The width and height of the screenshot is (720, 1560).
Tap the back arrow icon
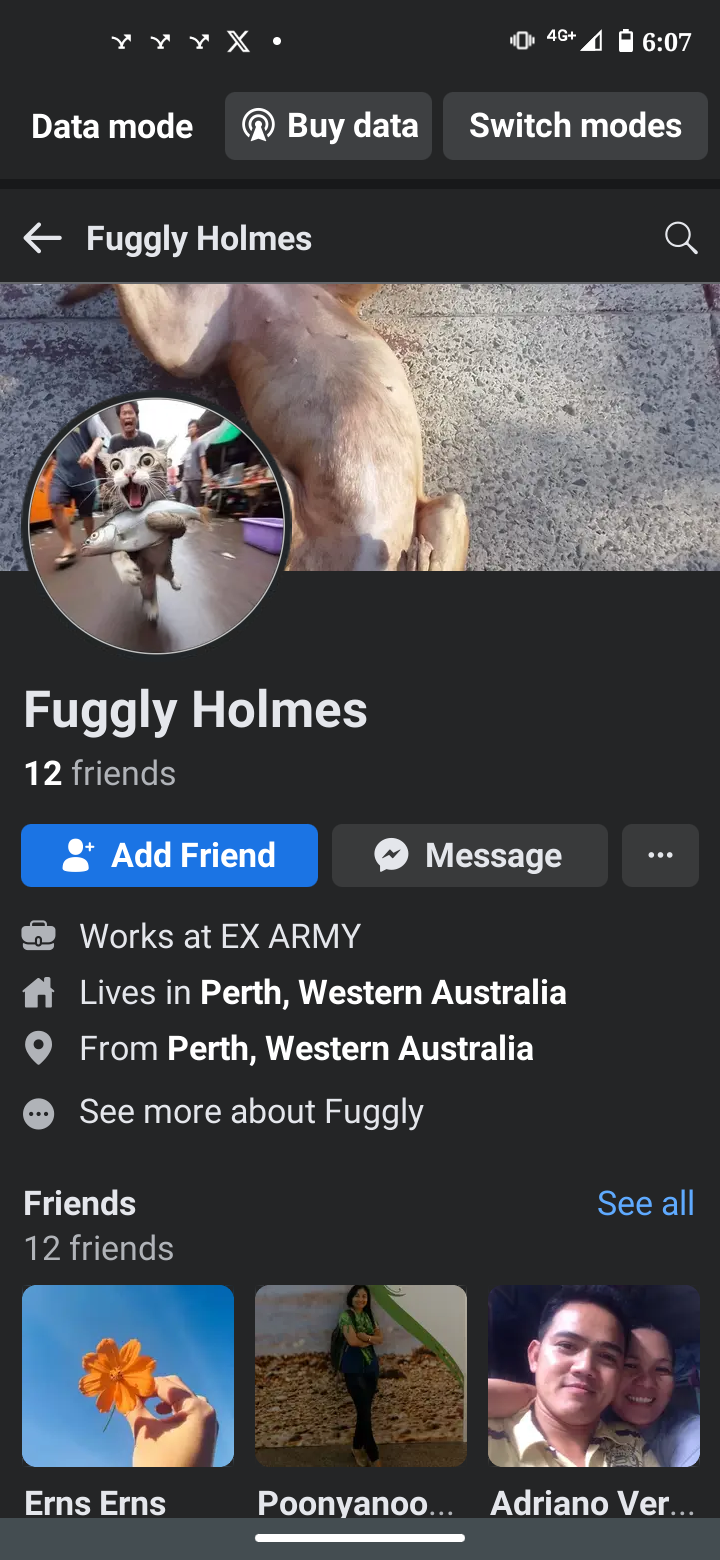coord(42,238)
